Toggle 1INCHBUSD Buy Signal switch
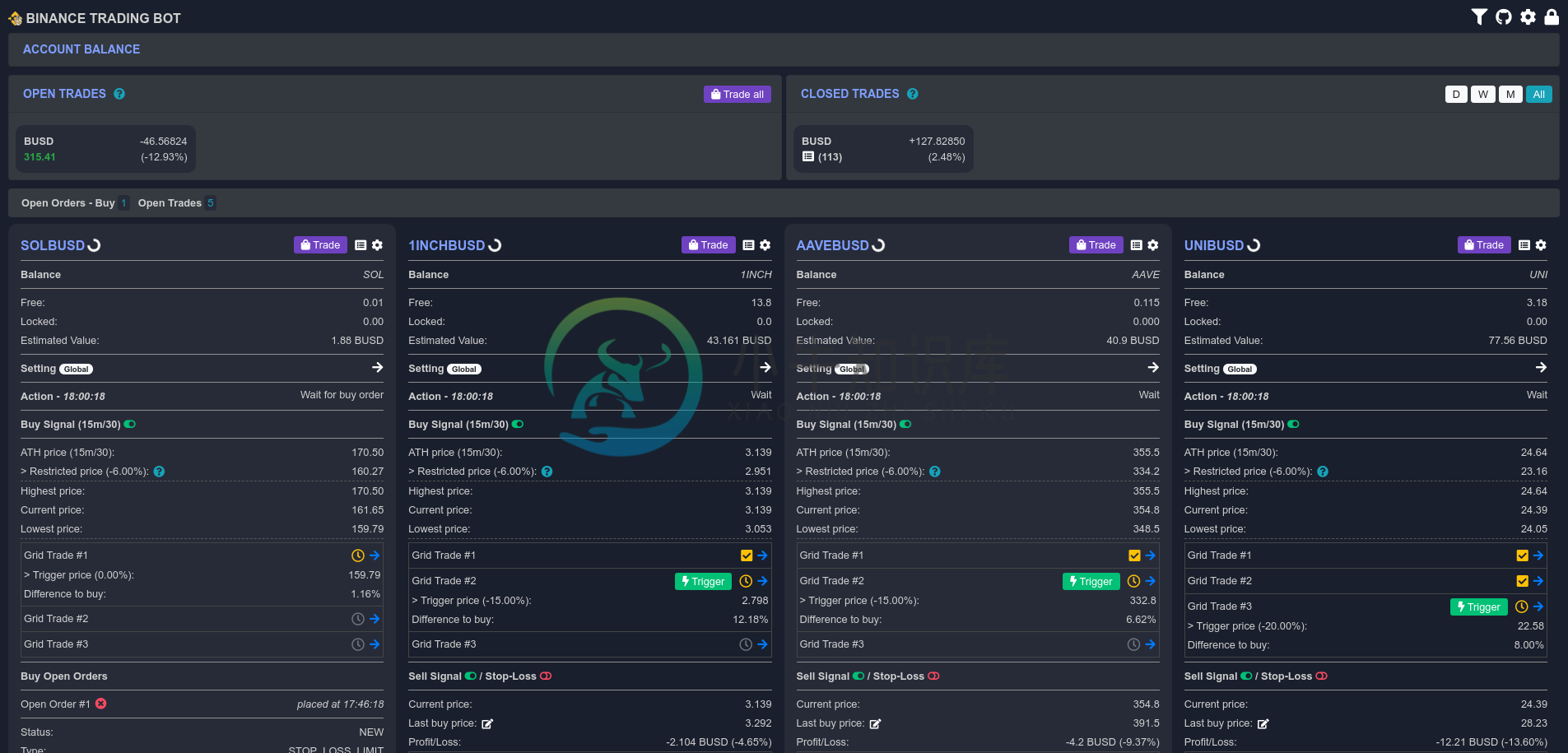This screenshot has height=753, width=1568. (x=518, y=425)
